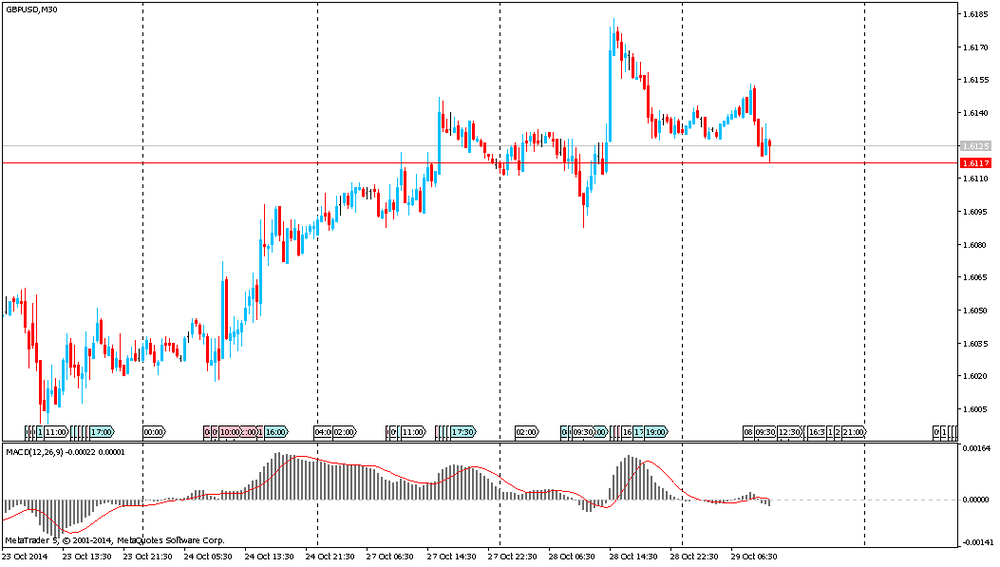Click the 23 Oct 2014 date label
This screenshot has width=1000, height=567.
click(26, 556)
